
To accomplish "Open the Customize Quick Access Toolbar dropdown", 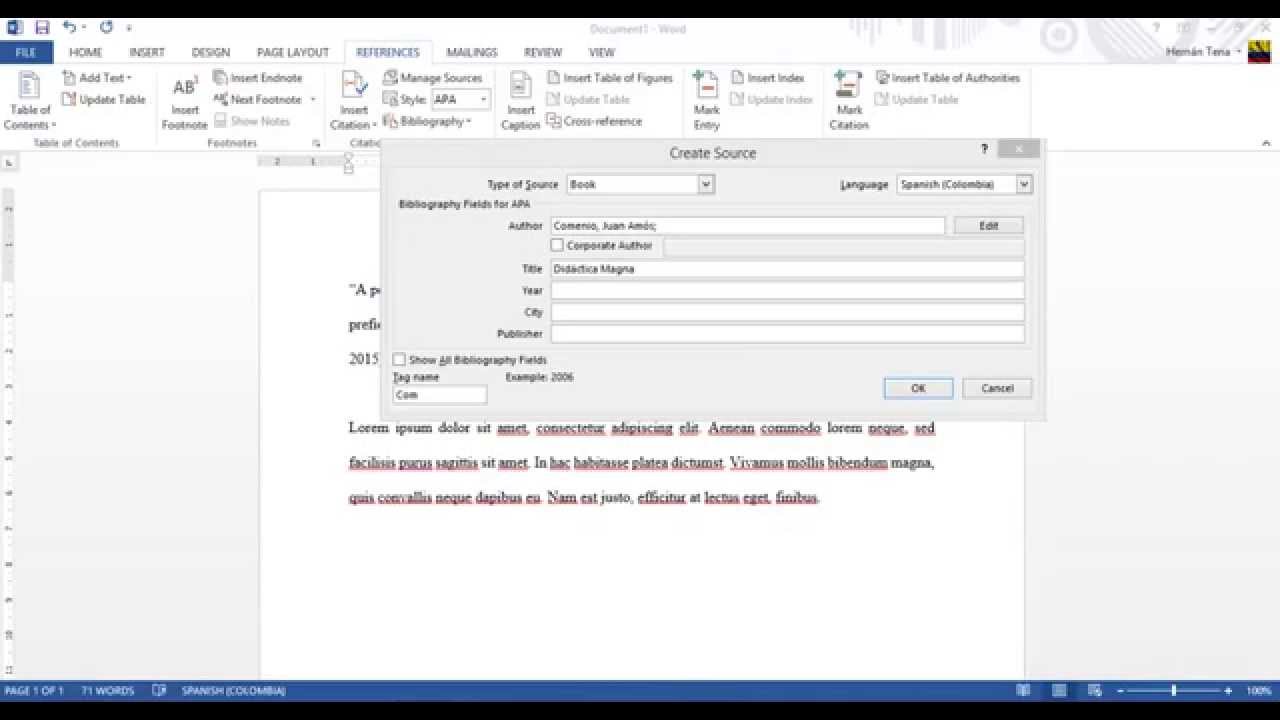I will click(129, 29).
